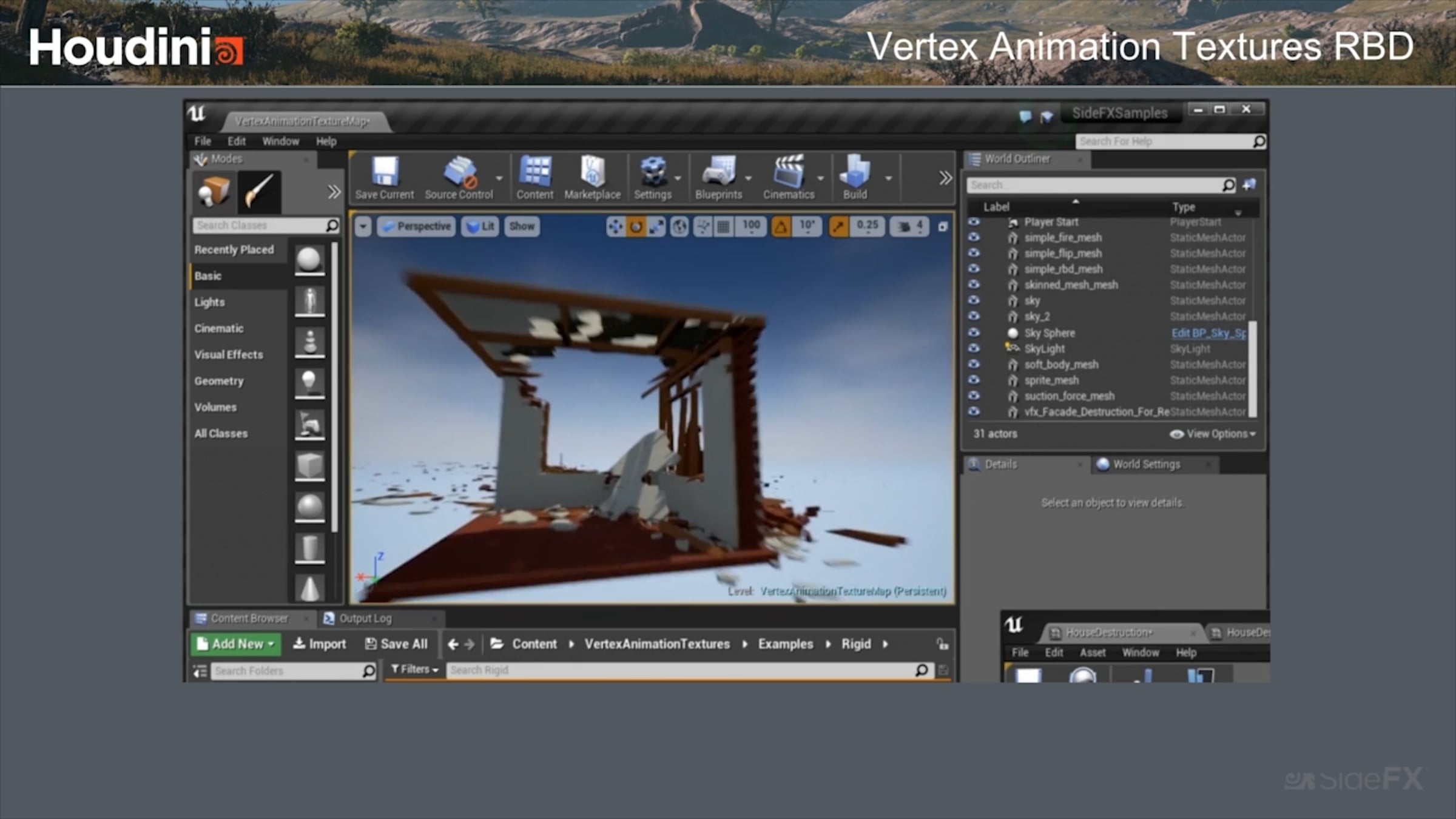Toggle visibility of simple_fire_mesh actor
Image resolution: width=1456 pixels, height=819 pixels.
(x=974, y=237)
